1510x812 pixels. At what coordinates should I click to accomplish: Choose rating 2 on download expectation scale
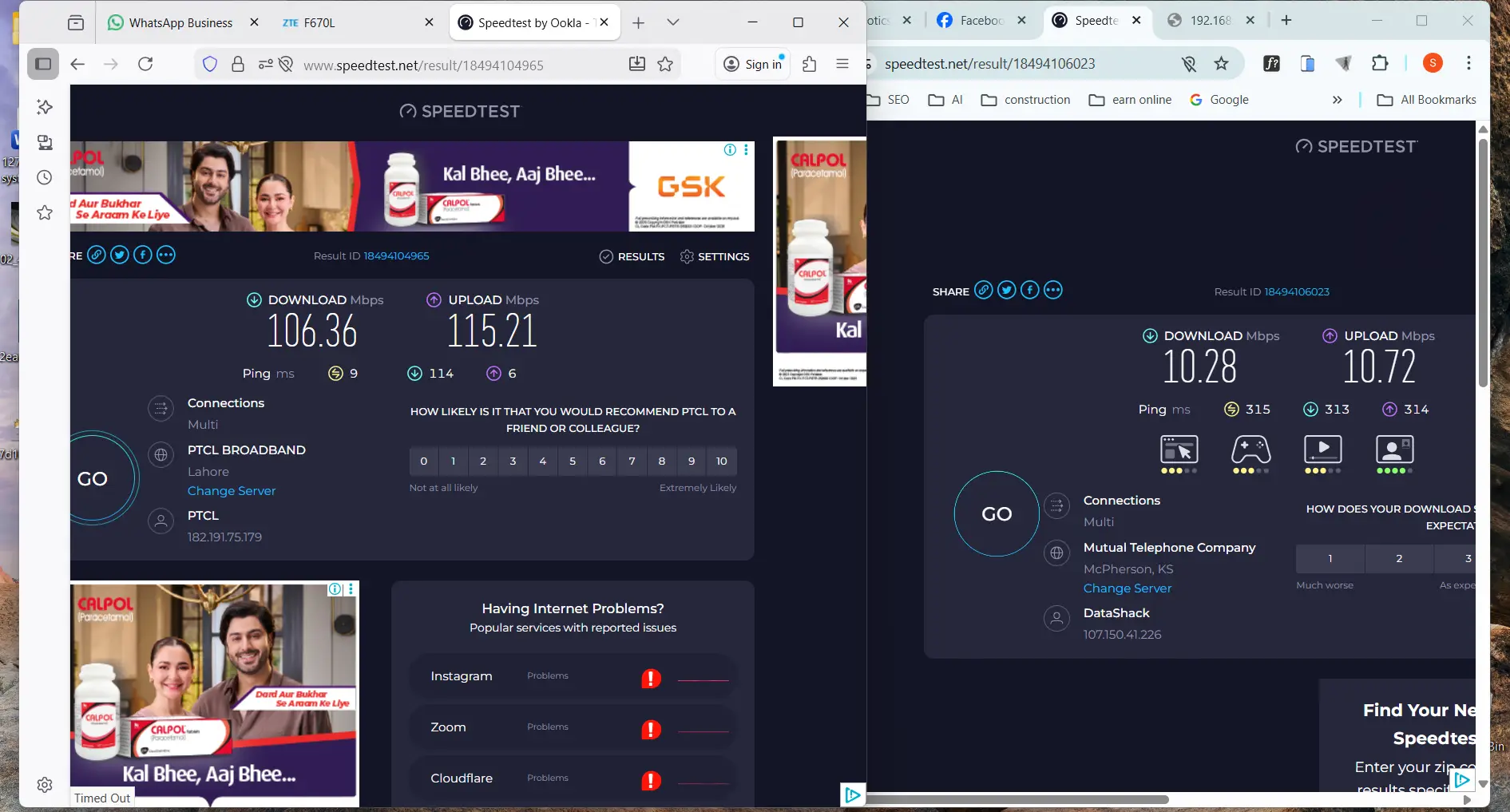1399,559
